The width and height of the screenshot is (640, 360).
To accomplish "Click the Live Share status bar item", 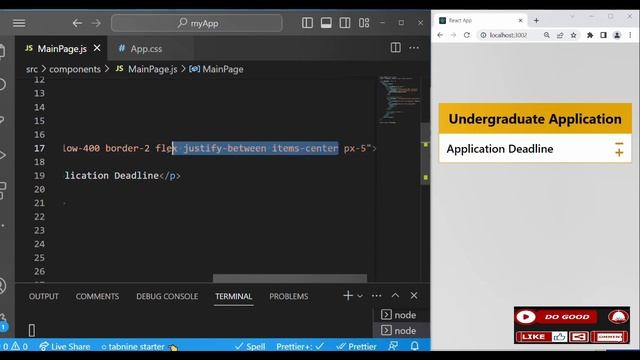I will (65, 347).
